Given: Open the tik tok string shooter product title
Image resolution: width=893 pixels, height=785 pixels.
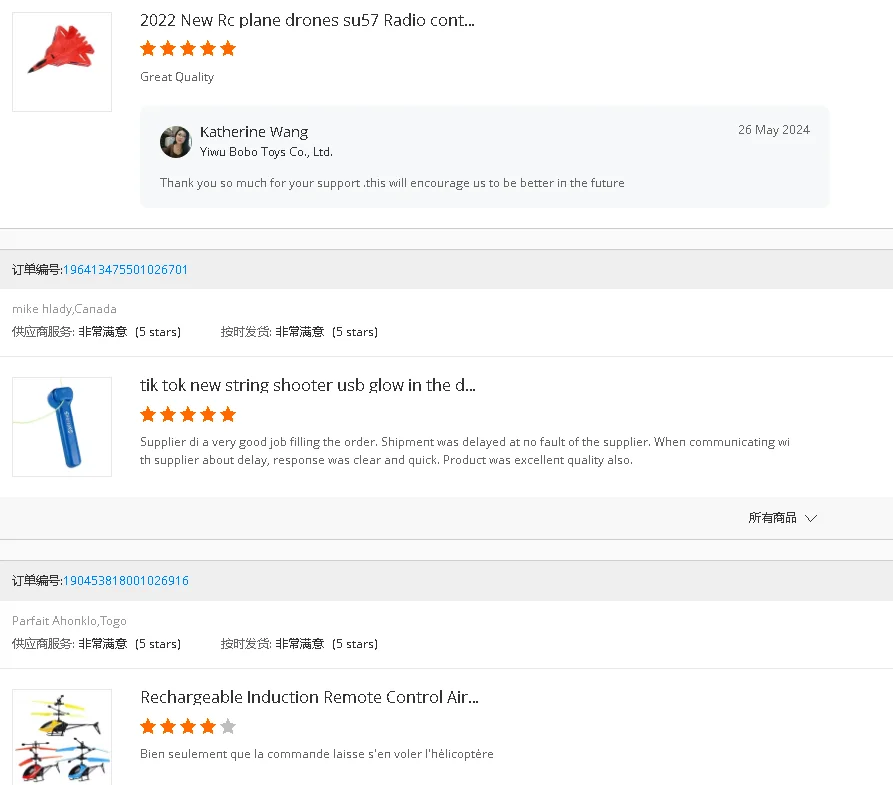Looking at the screenshot, I should pos(307,385).
